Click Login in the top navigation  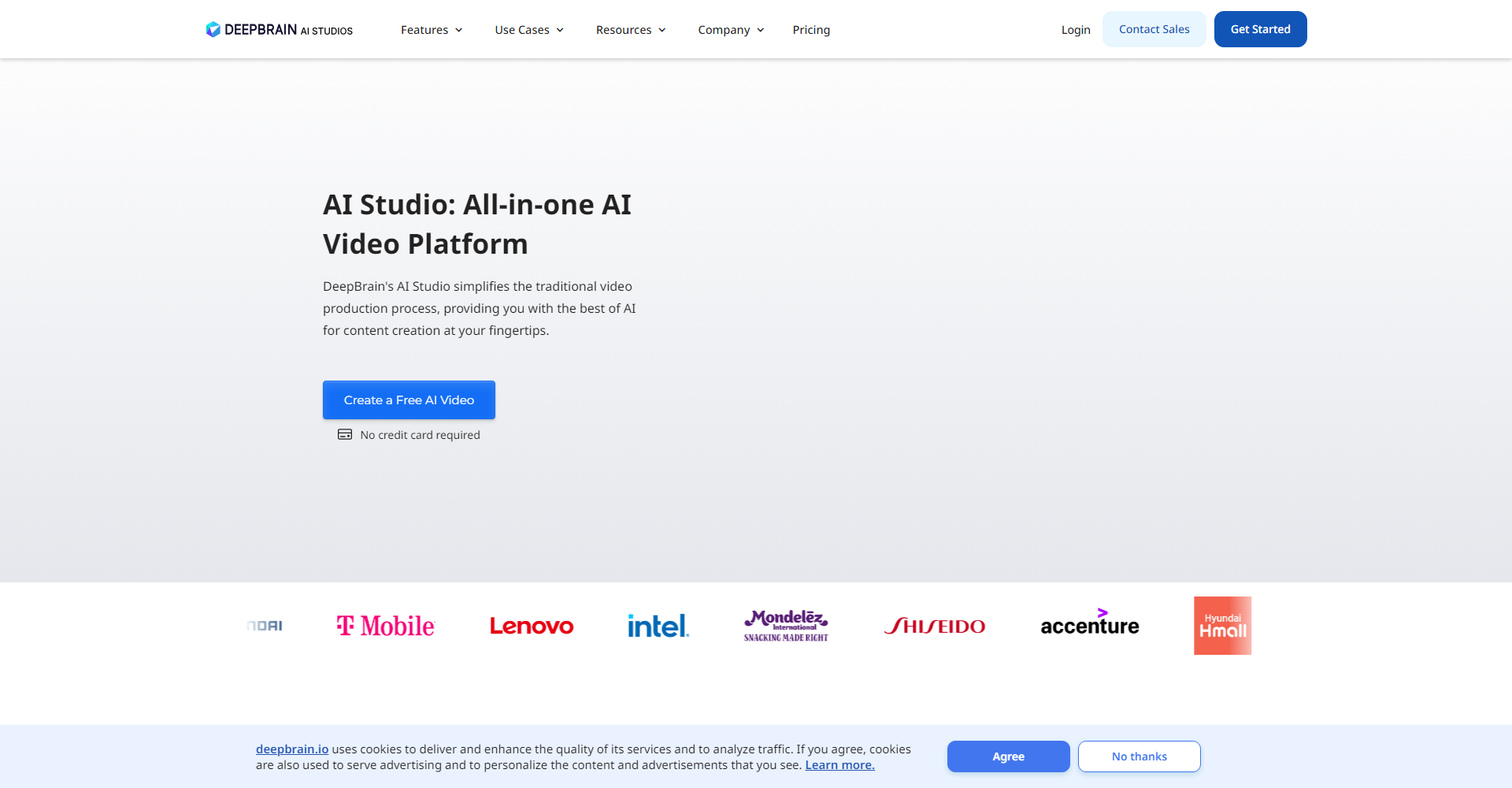tap(1076, 29)
